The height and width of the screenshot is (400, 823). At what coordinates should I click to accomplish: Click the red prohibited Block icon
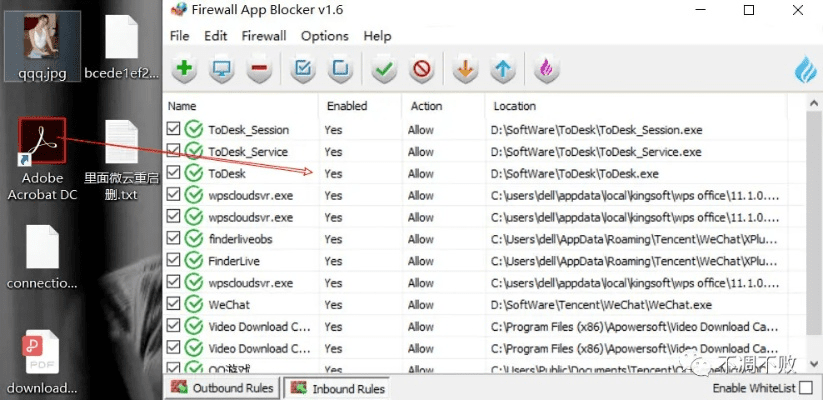click(x=421, y=70)
